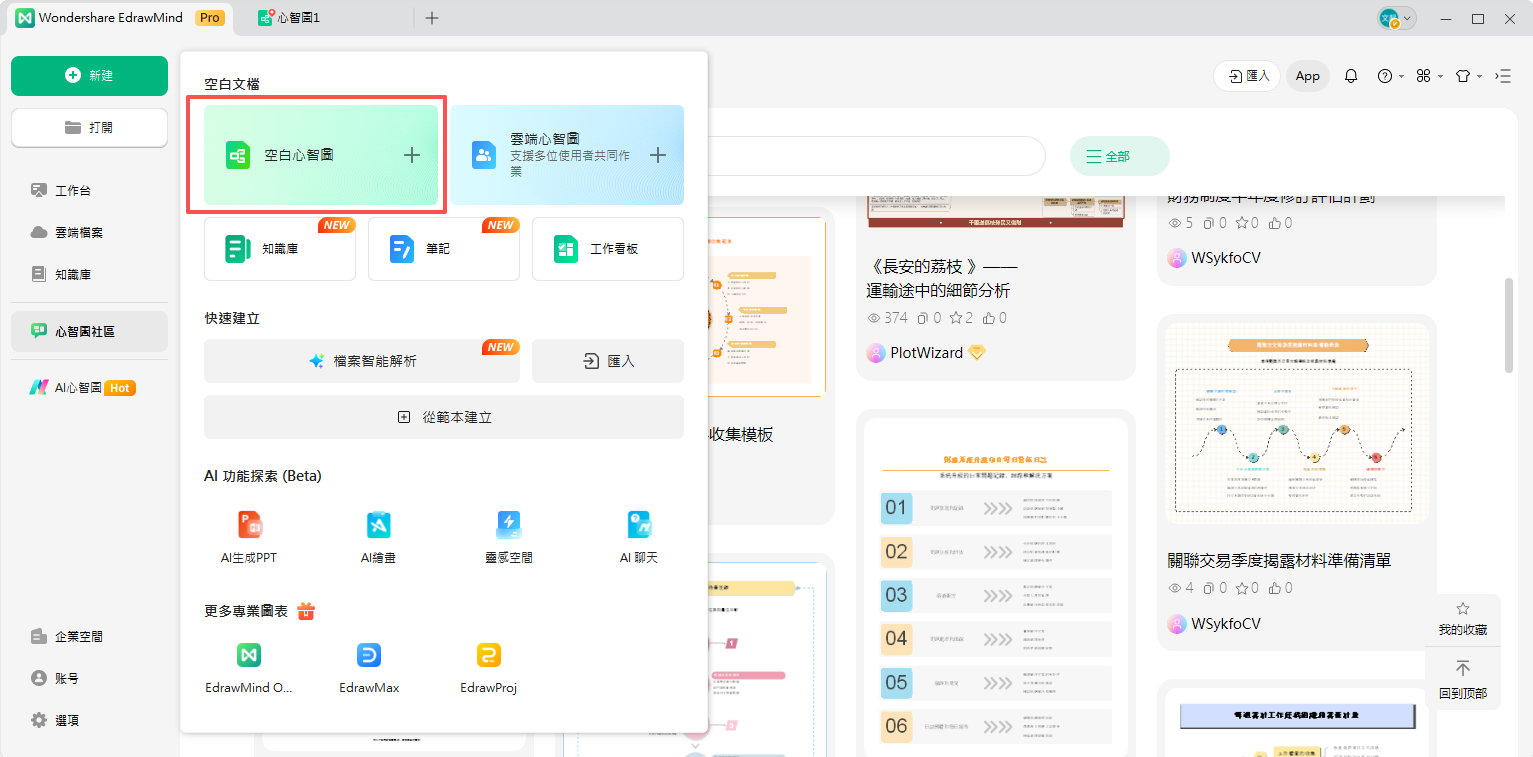Click the 從範本建立 button
Viewport: 1533px width, 757px height.
(444, 417)
